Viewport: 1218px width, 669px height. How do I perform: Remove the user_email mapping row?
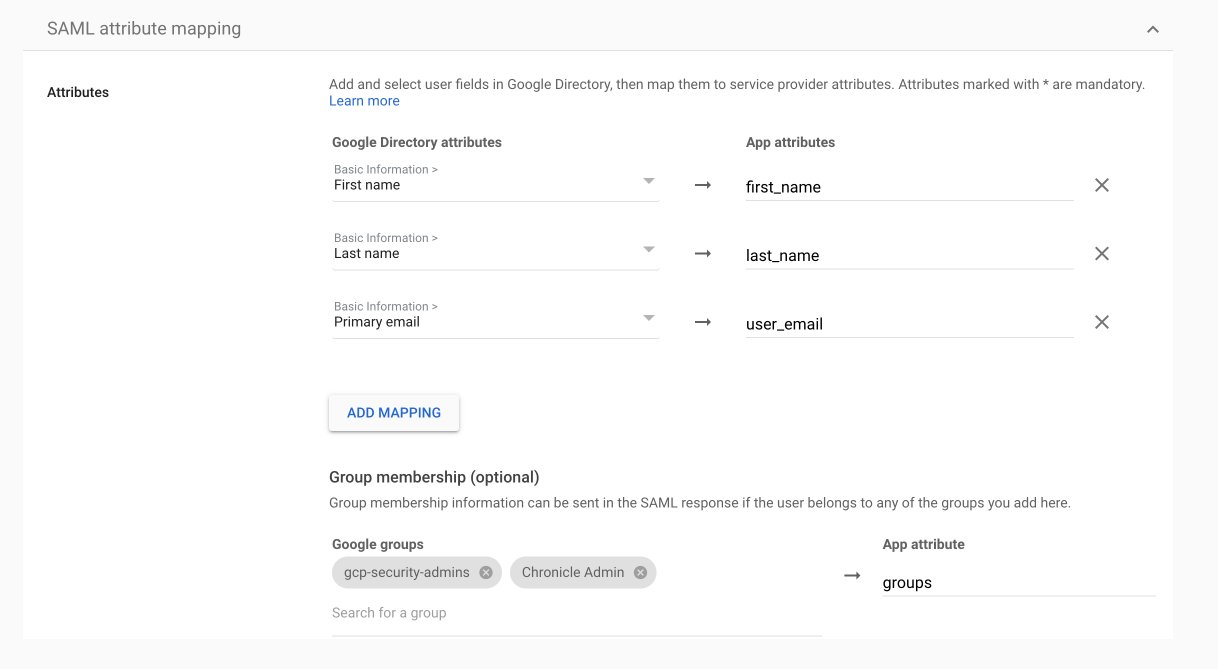tap(1101, 322)
